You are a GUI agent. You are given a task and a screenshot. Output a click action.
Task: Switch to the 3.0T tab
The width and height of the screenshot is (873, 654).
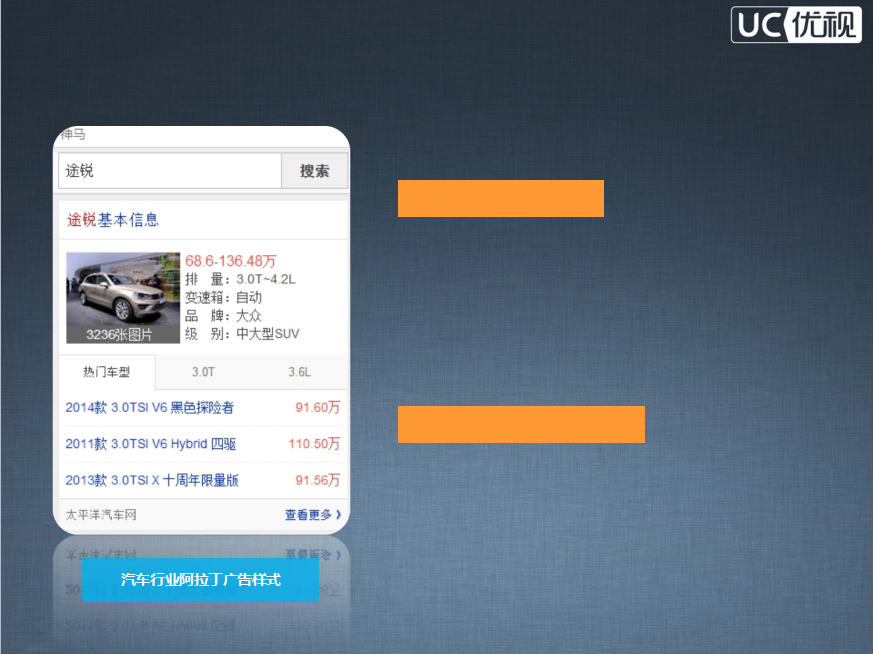click(203, 372)
